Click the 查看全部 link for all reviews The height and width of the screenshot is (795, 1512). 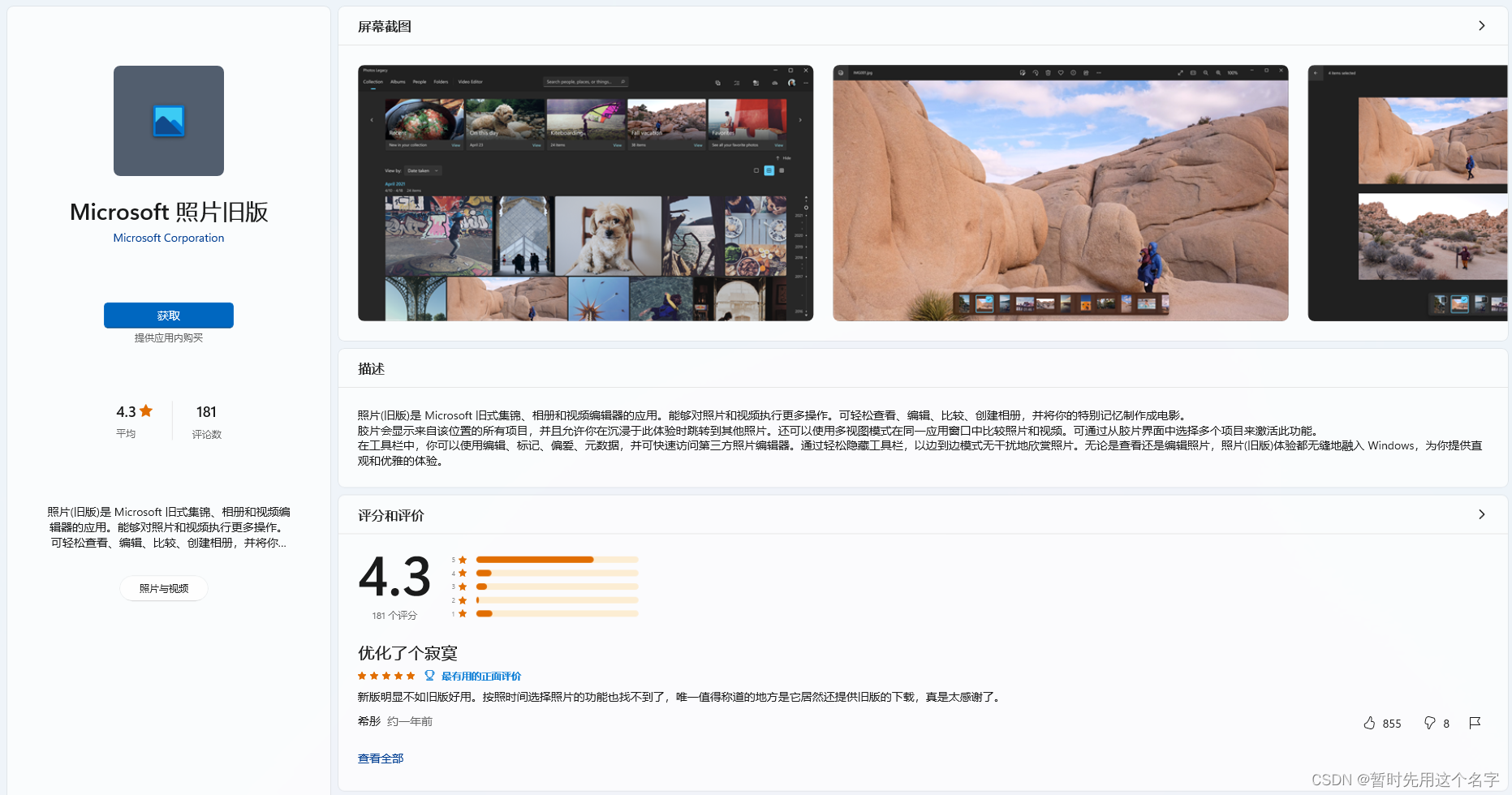point(381,758)
